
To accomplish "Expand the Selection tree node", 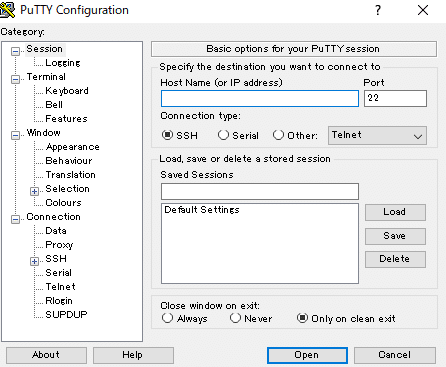I will click(x=34, y=192).
